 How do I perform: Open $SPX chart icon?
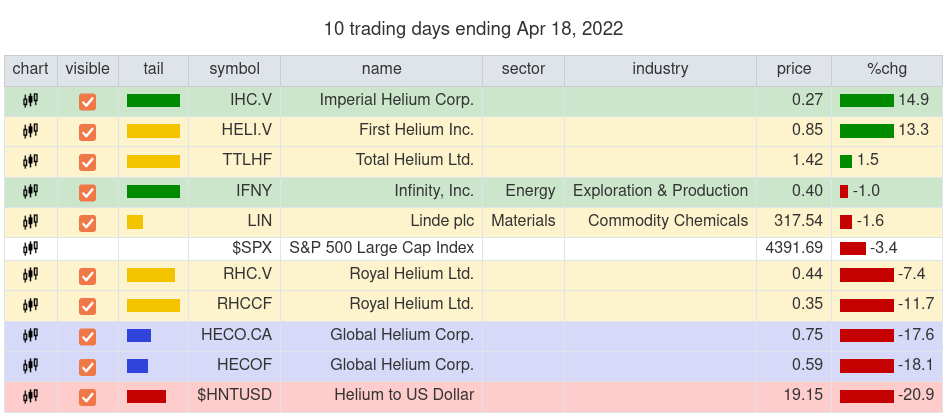tap(31, 248)
